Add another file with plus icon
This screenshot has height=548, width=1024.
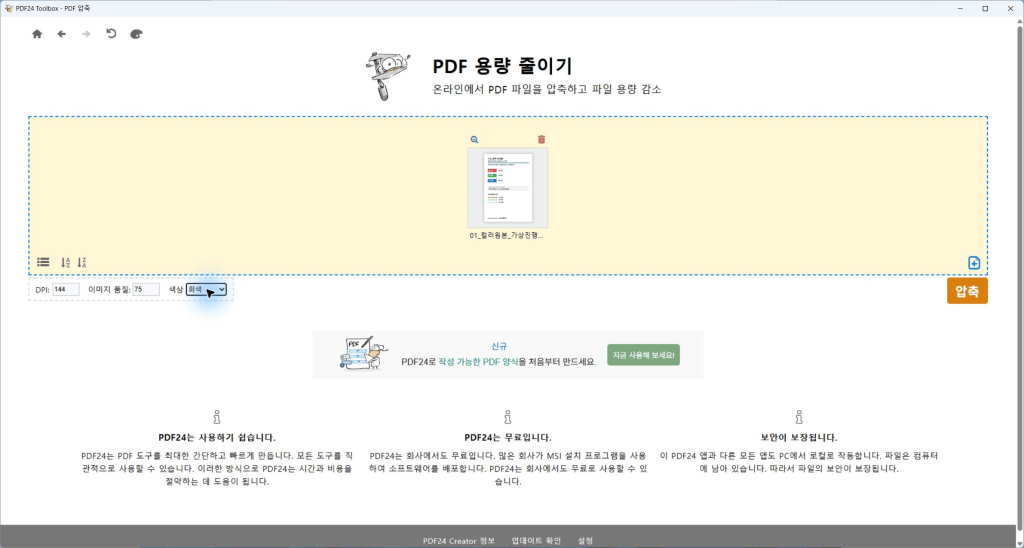974,263
